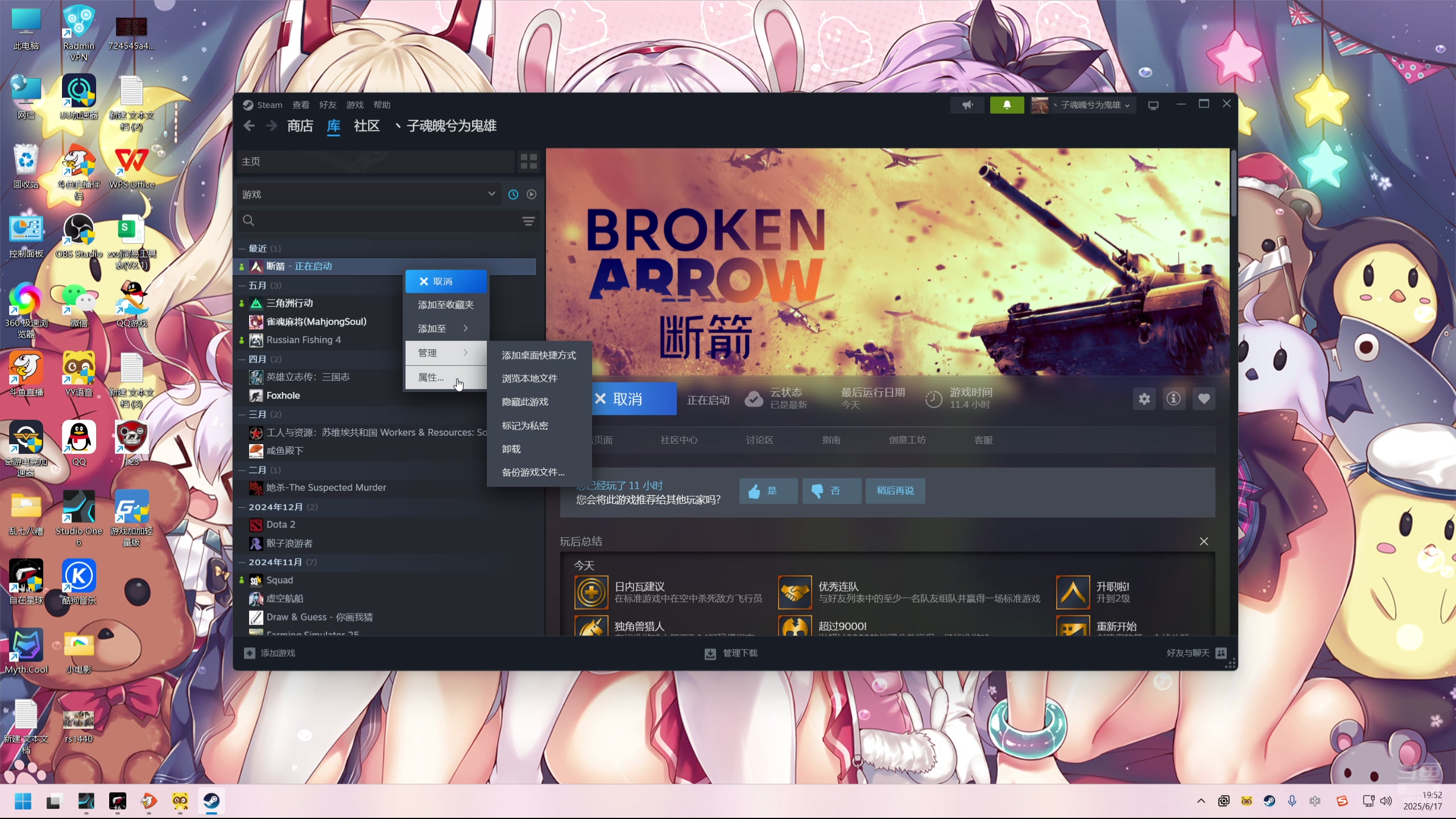The width and height of the screenshot is (1456, 819).
Task: Click 隐藏此游戏 submenu entry
Action: click(539, 402)
